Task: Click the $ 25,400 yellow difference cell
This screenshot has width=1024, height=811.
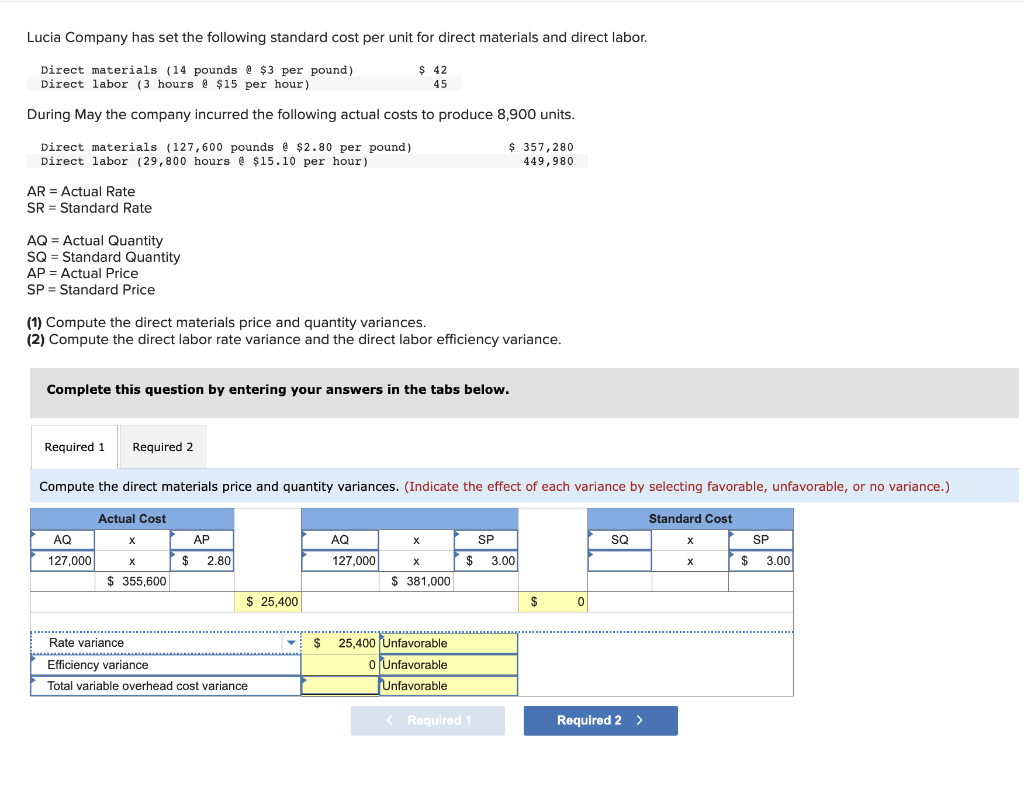Action: (268, 602)
